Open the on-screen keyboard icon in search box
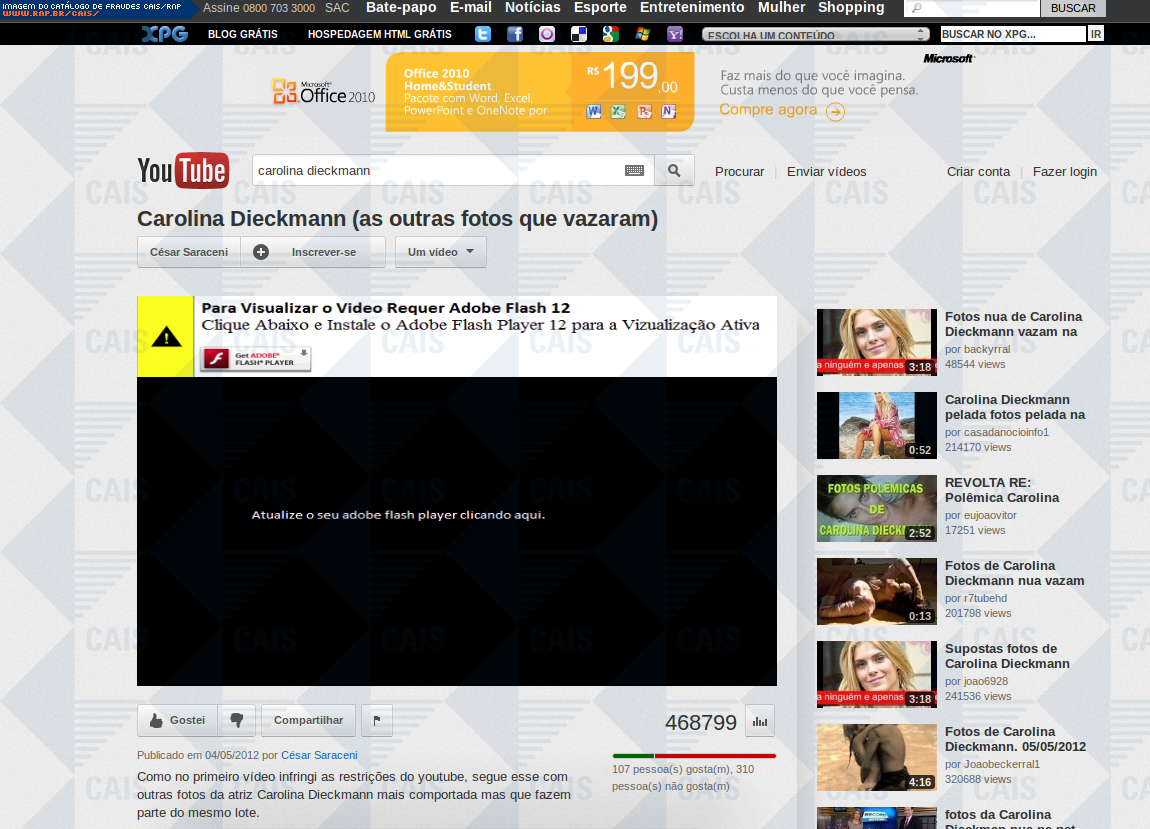The height and width of the screenshot is (829, 1150). point(634,171)
